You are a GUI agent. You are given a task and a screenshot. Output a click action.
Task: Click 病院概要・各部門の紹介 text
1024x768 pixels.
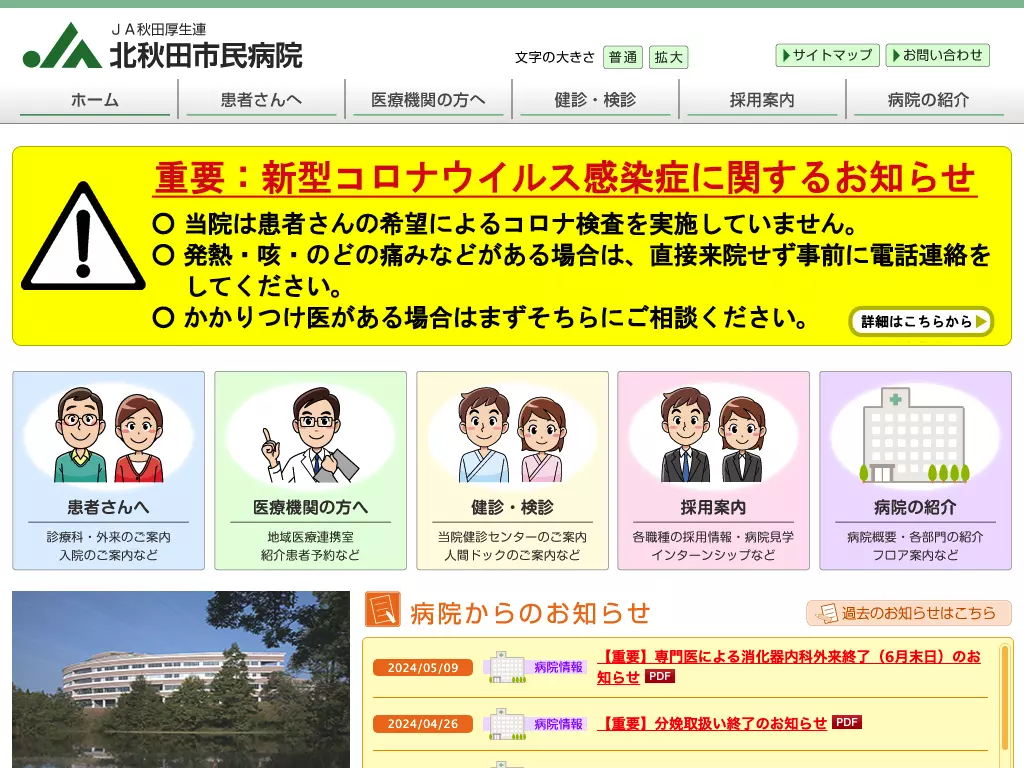pos(915,537)
